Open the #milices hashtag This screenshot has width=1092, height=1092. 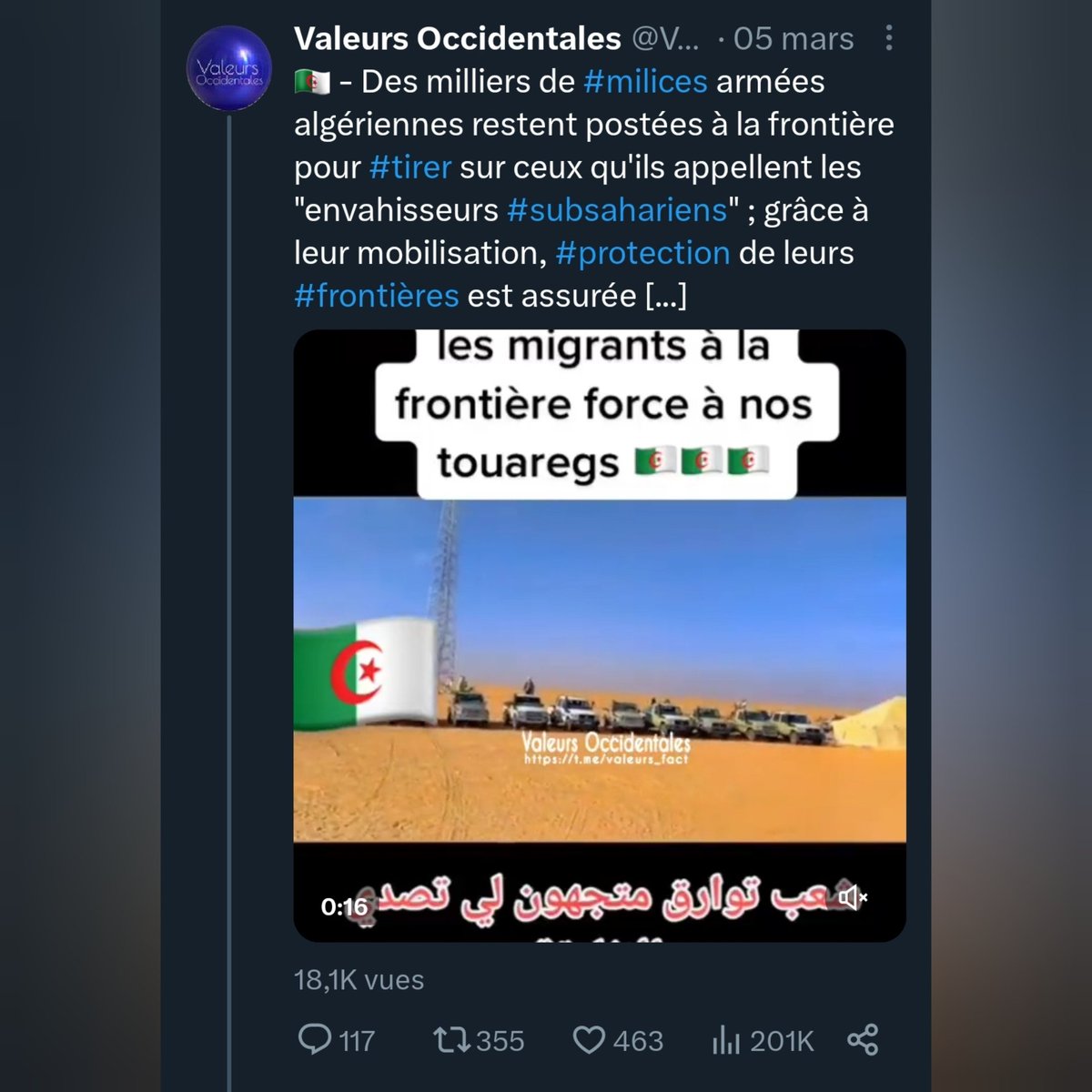[x=645, y=81]
